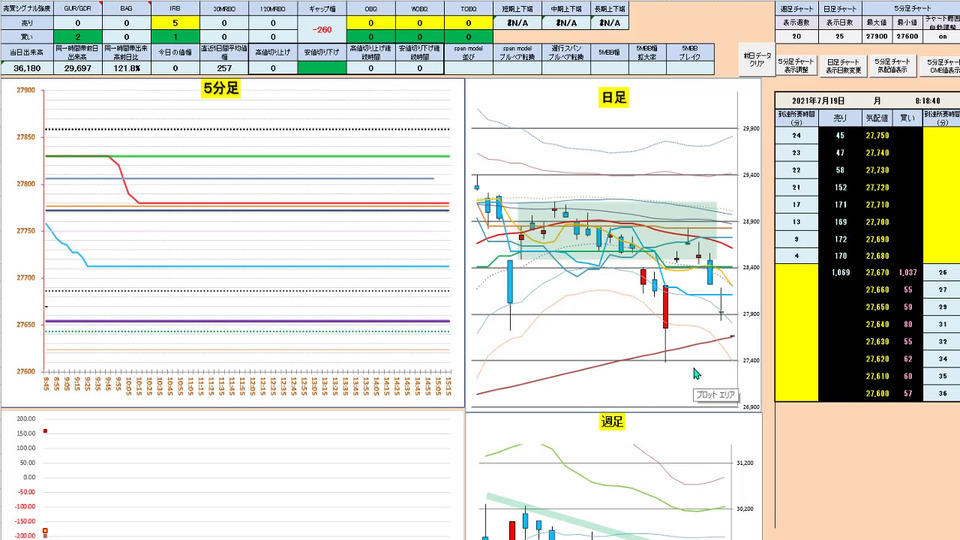
Task: Select the sell quantity 152 cell
Action: coord(841,187)
